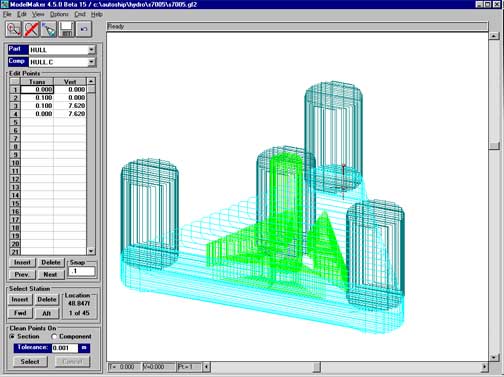The image size is (504, 377).
Task: Select the Component radio button
Action: tap(54, 337)
